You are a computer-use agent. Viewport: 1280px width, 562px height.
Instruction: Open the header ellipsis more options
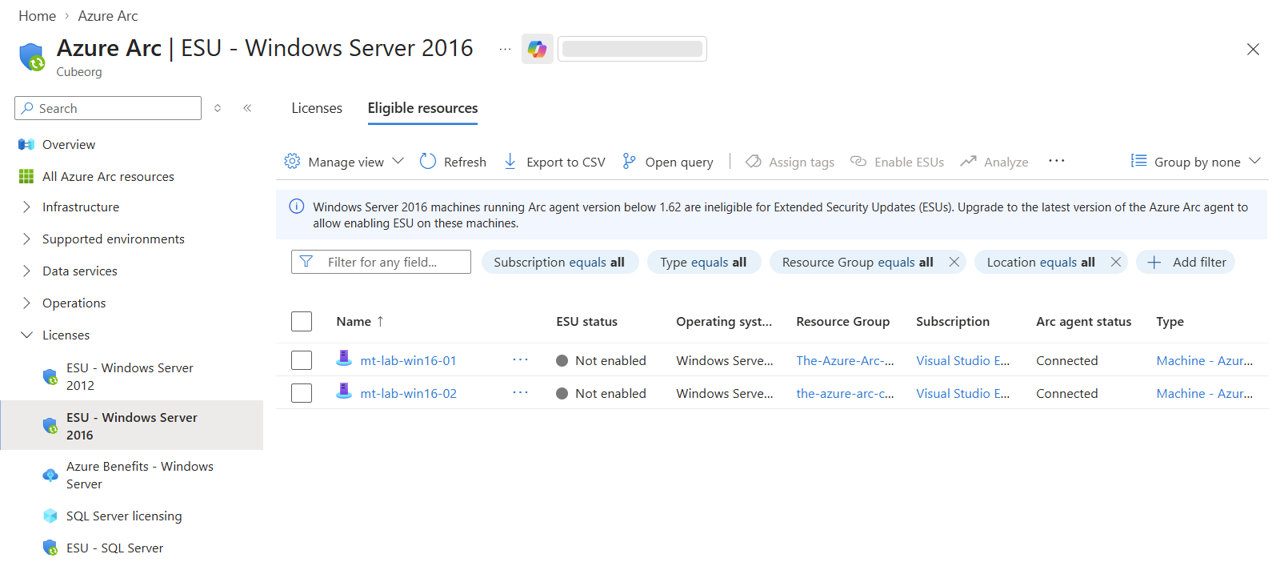(505, 49)
